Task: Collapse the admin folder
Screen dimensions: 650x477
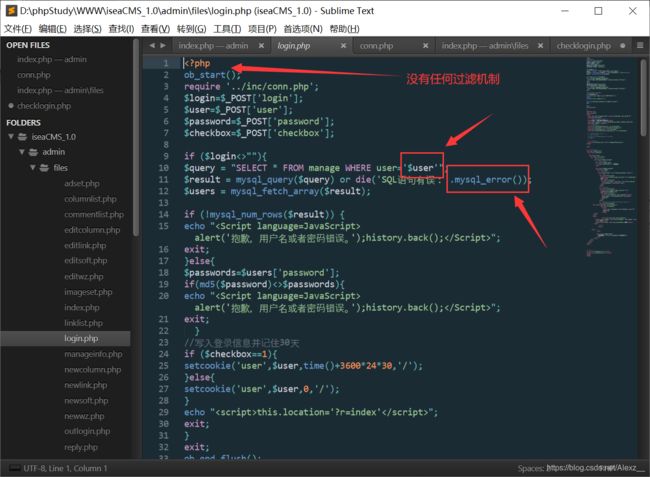Action: click(22, 152)
